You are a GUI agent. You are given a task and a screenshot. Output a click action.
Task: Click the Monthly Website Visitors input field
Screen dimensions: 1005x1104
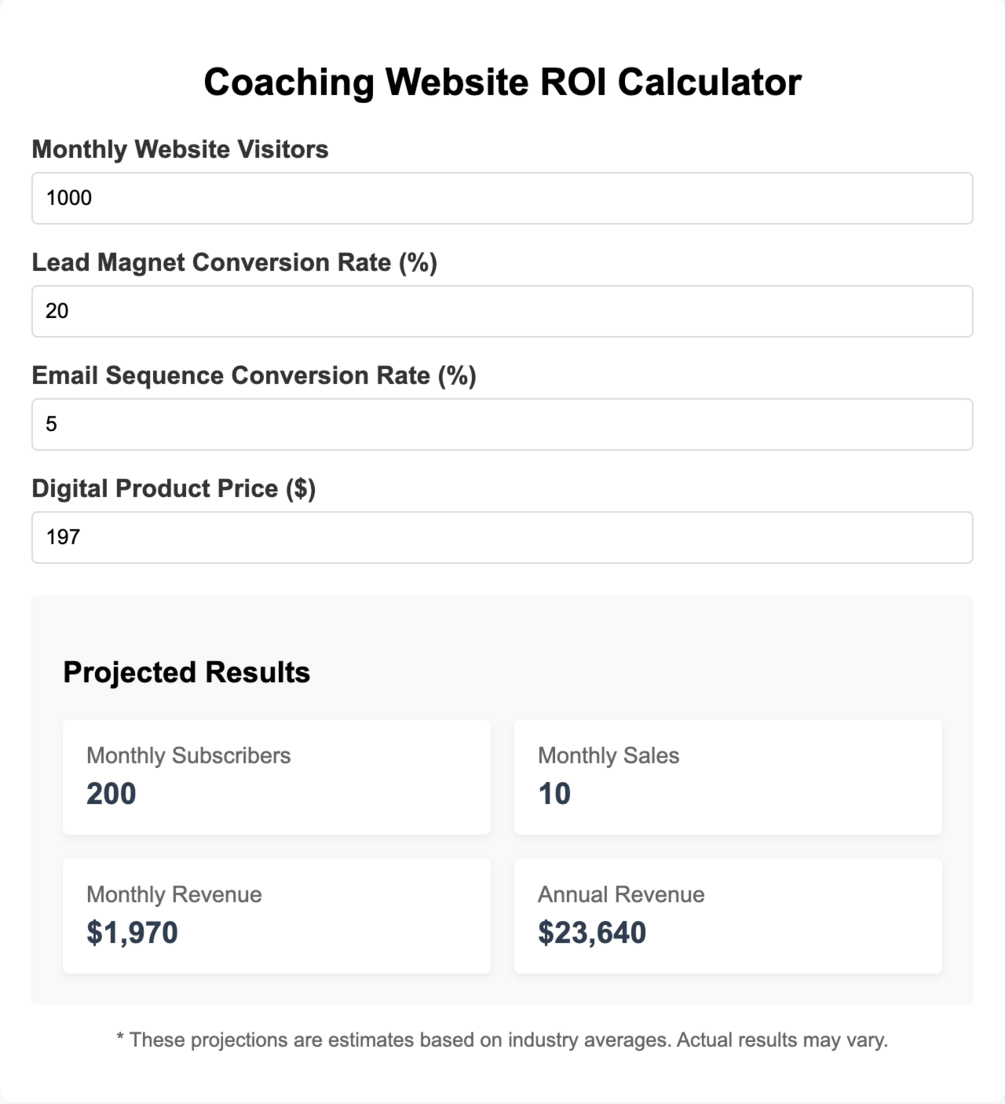pyautogui.click(x=502, y=198)
